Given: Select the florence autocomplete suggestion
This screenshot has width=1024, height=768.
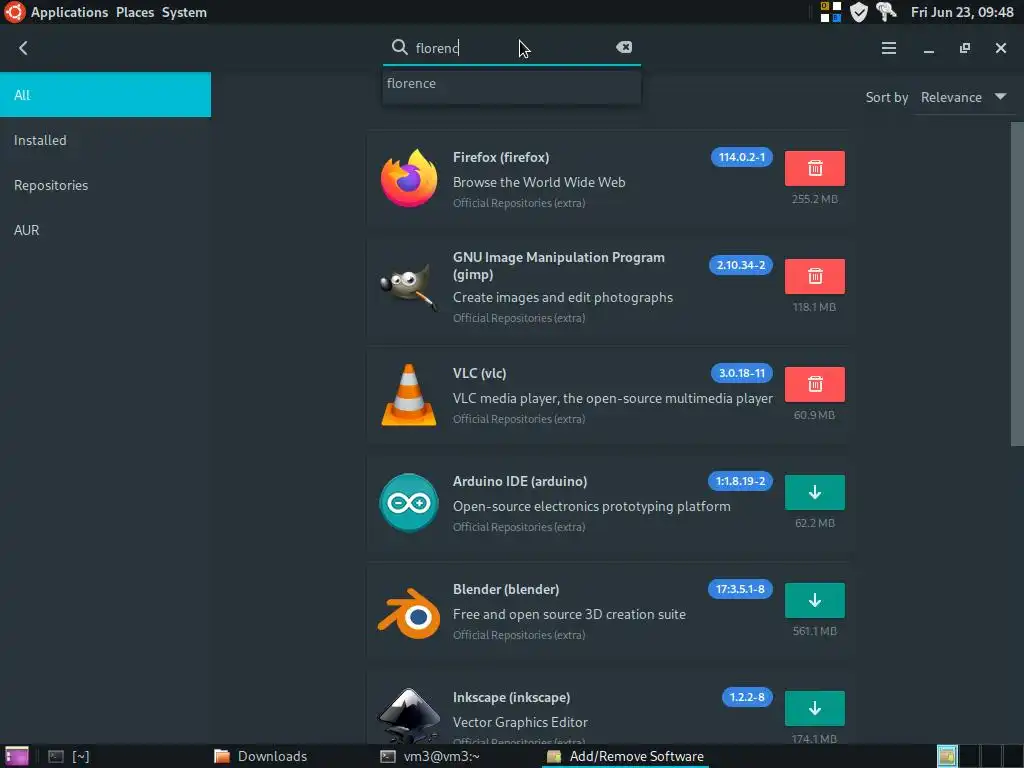Looking at the screenshot, I should (511, 84).
